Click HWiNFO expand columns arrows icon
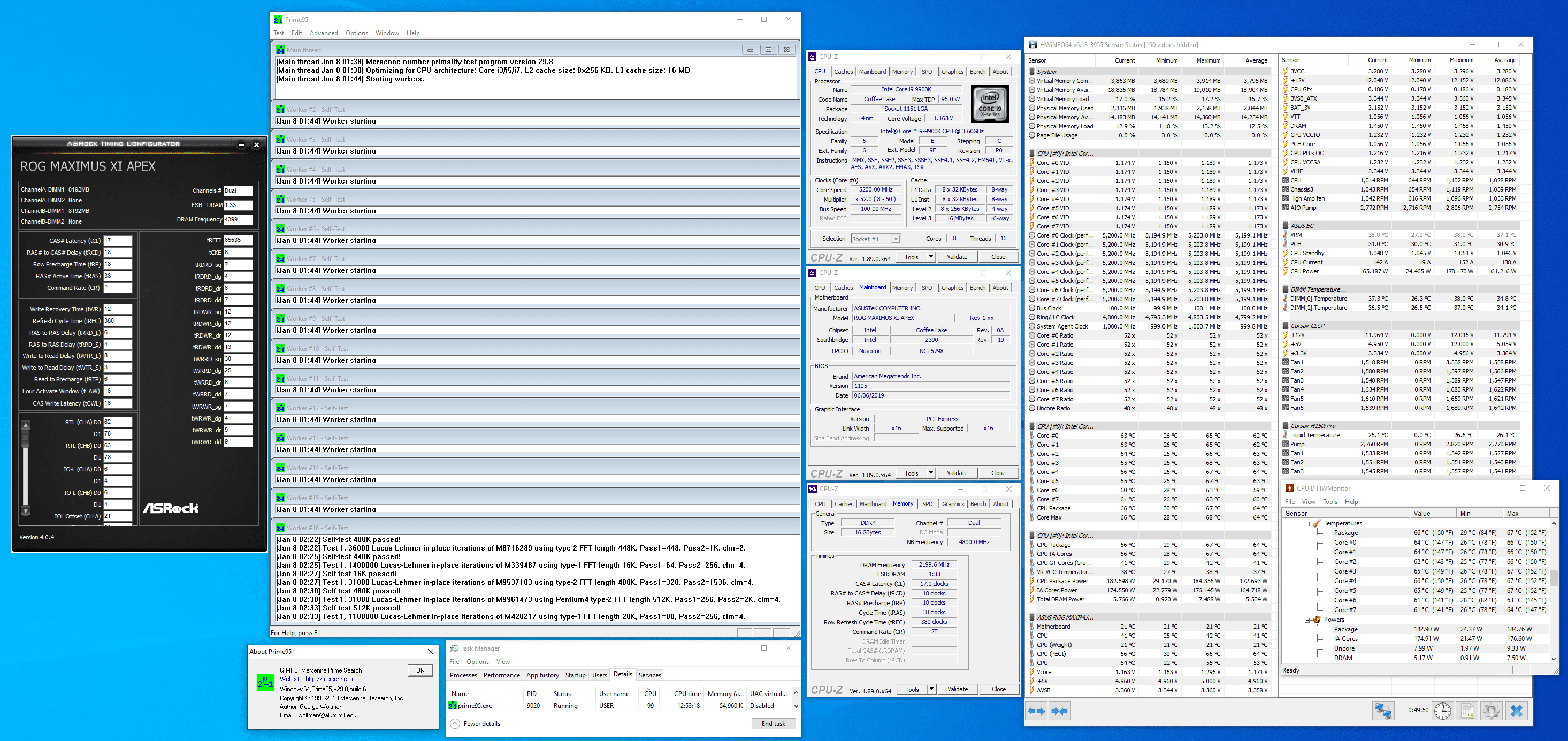 pos(1036,711)
